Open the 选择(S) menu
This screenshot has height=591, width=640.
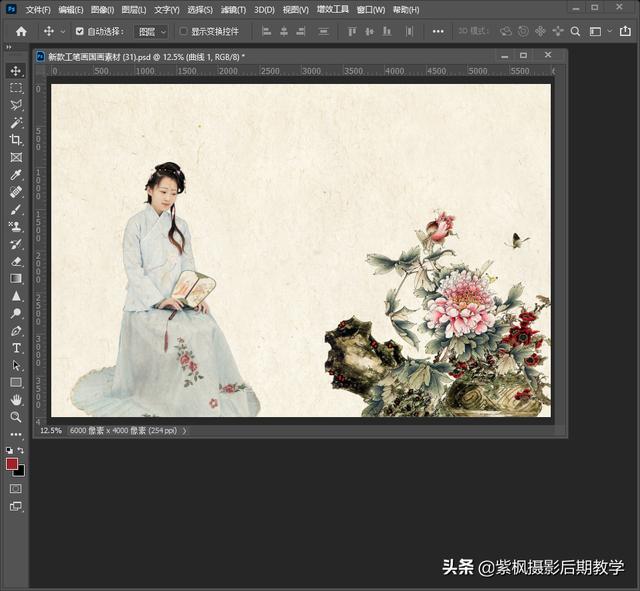coord(200,10)
